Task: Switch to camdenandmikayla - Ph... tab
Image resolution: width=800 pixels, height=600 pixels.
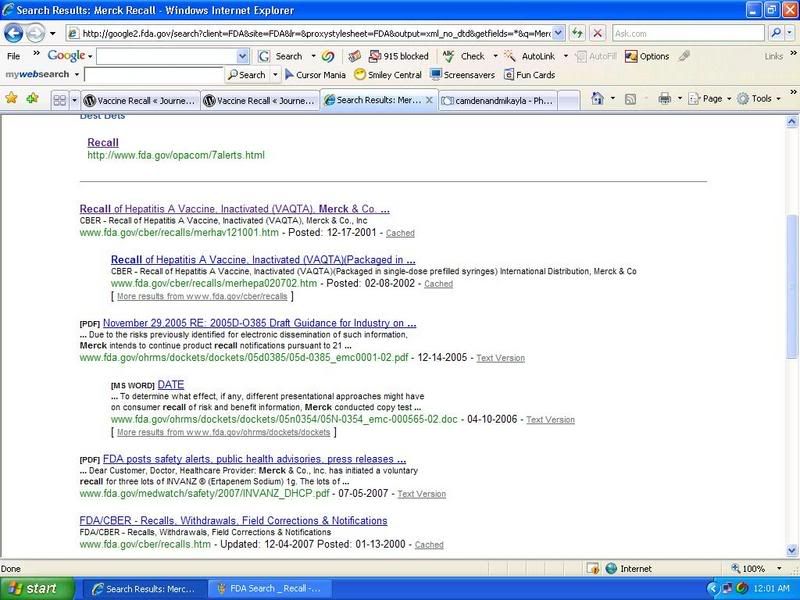Action: pos(497,101)
